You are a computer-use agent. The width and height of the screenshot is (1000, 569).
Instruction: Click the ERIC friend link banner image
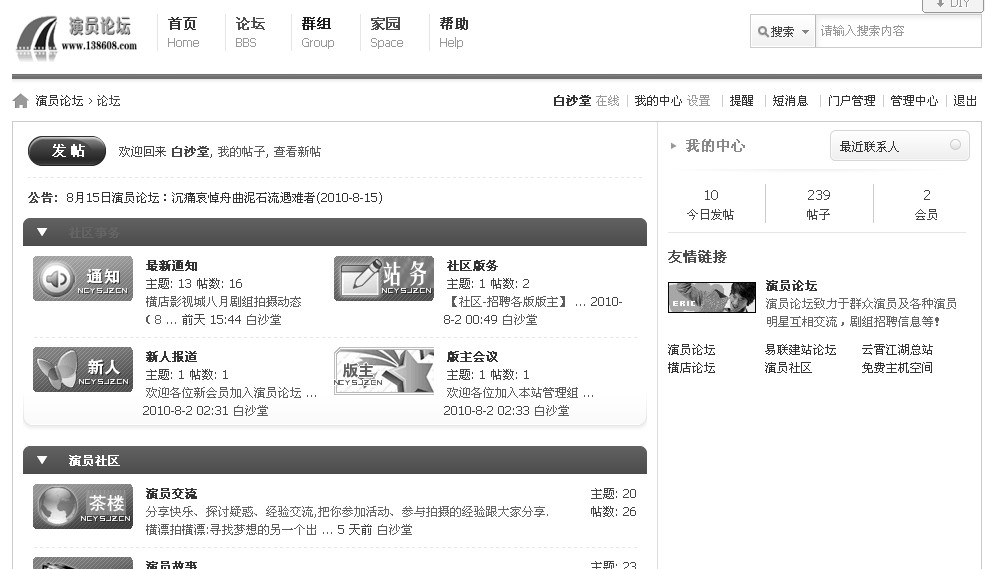pos(712,297)
